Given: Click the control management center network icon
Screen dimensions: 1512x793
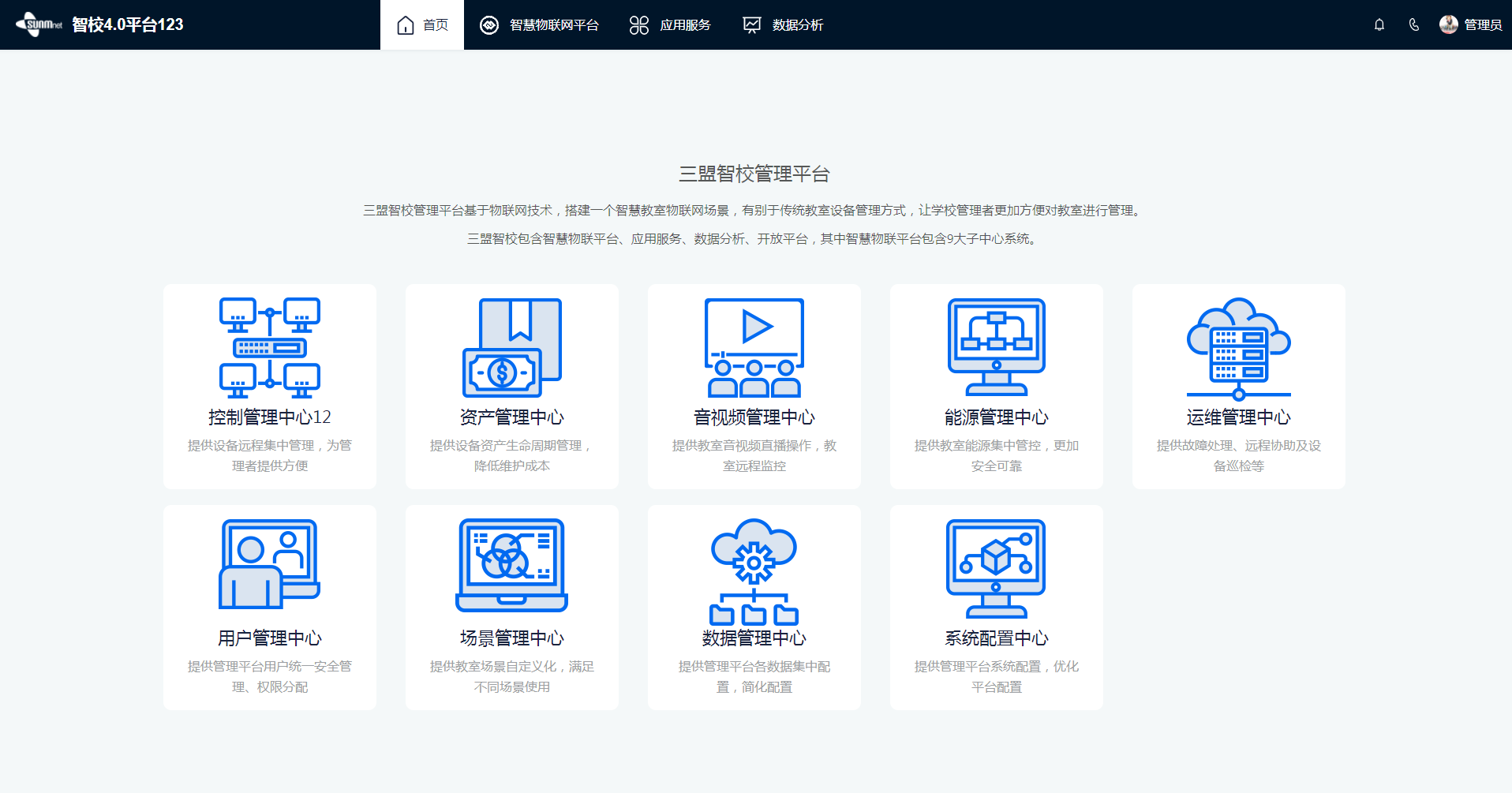Looking at the screenshot, I should pos(269,347).
